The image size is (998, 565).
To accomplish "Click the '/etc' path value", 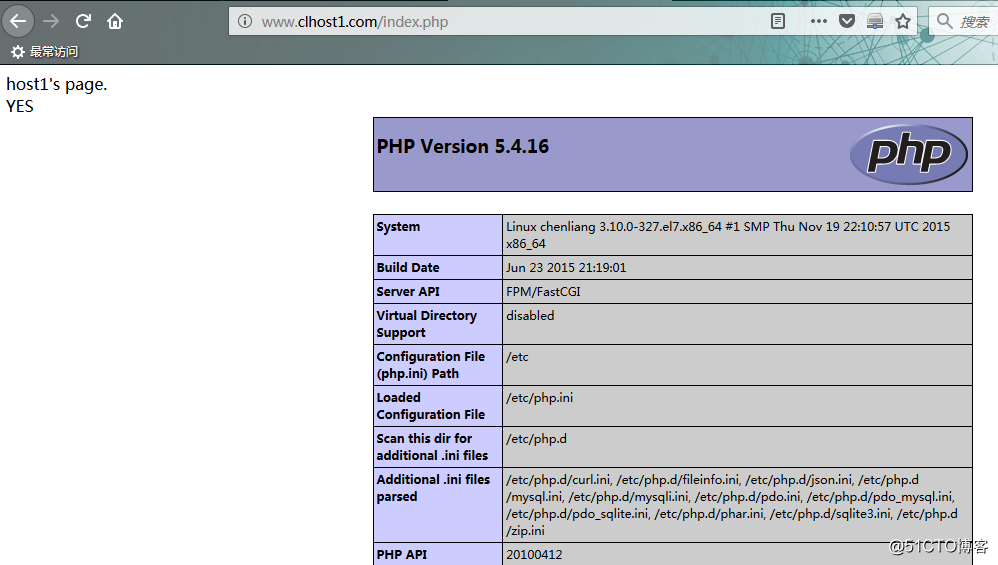I will pyautogui.click(x=517, y=357).
